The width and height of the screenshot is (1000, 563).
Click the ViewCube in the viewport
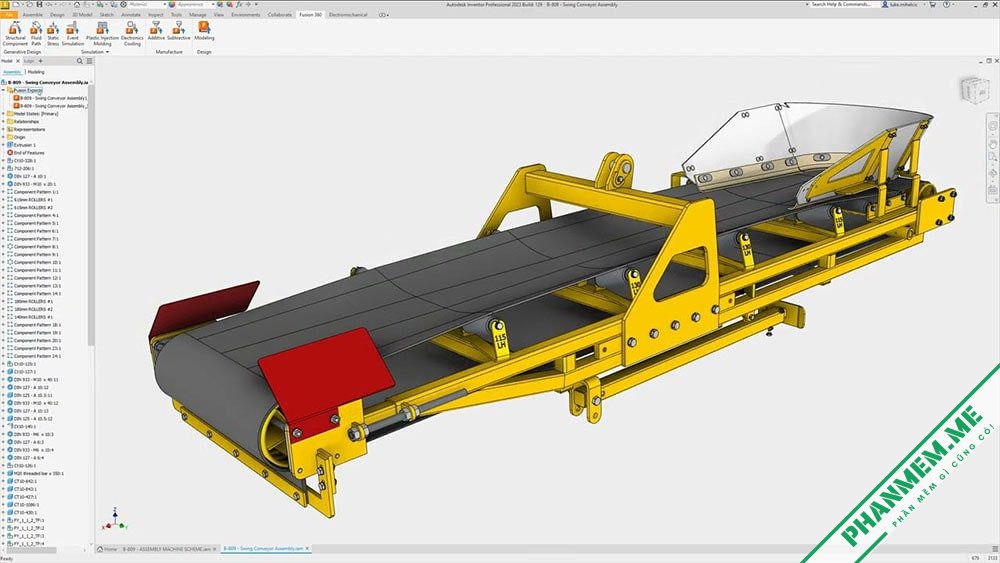975,89
